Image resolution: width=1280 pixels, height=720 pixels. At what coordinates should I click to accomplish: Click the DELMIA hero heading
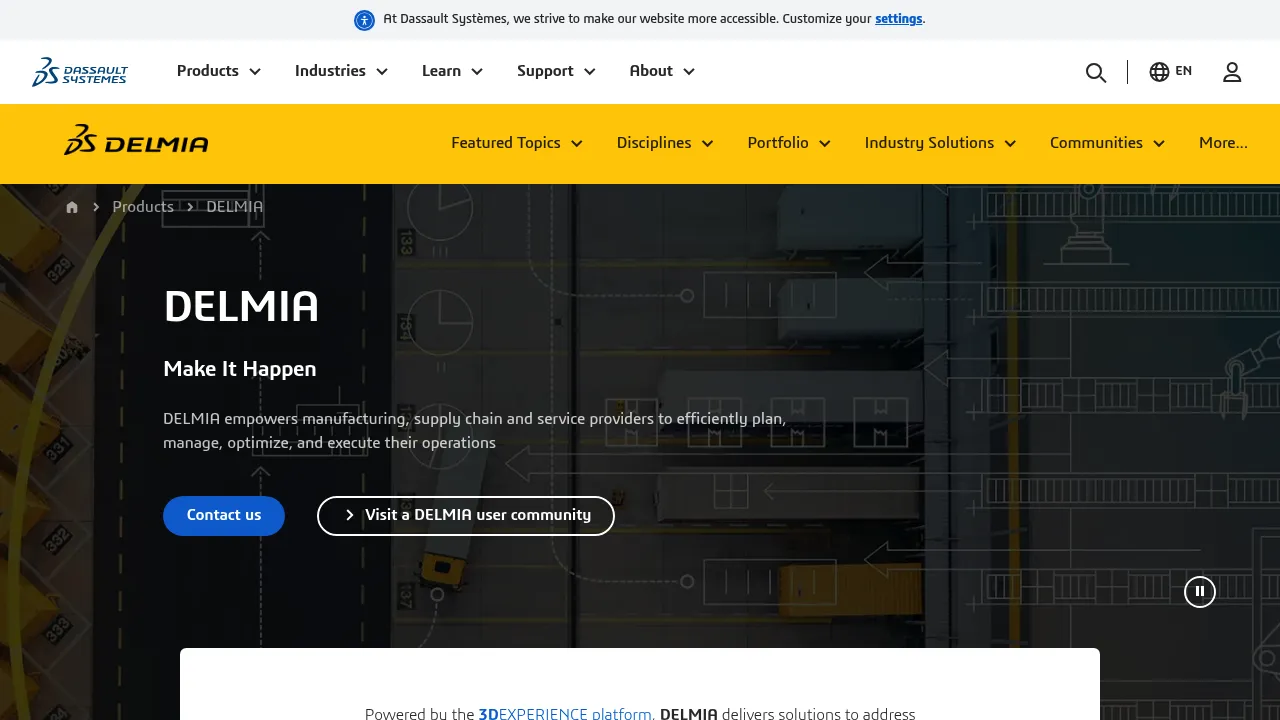coord(241,306)
